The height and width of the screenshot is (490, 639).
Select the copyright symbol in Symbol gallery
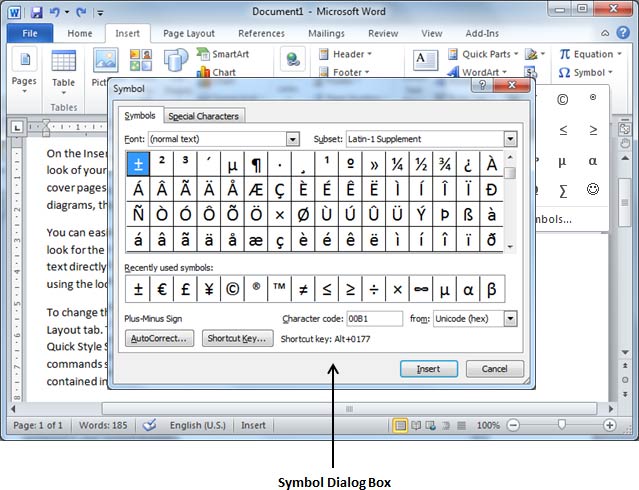pyautogui.click(x=562, y=99)
